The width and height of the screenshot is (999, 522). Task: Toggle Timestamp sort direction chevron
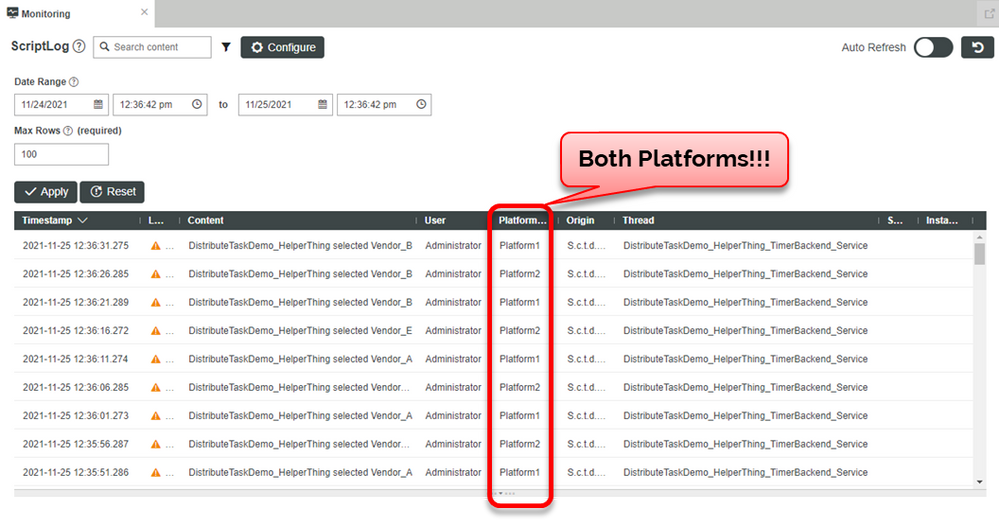(x=82, y=221)
